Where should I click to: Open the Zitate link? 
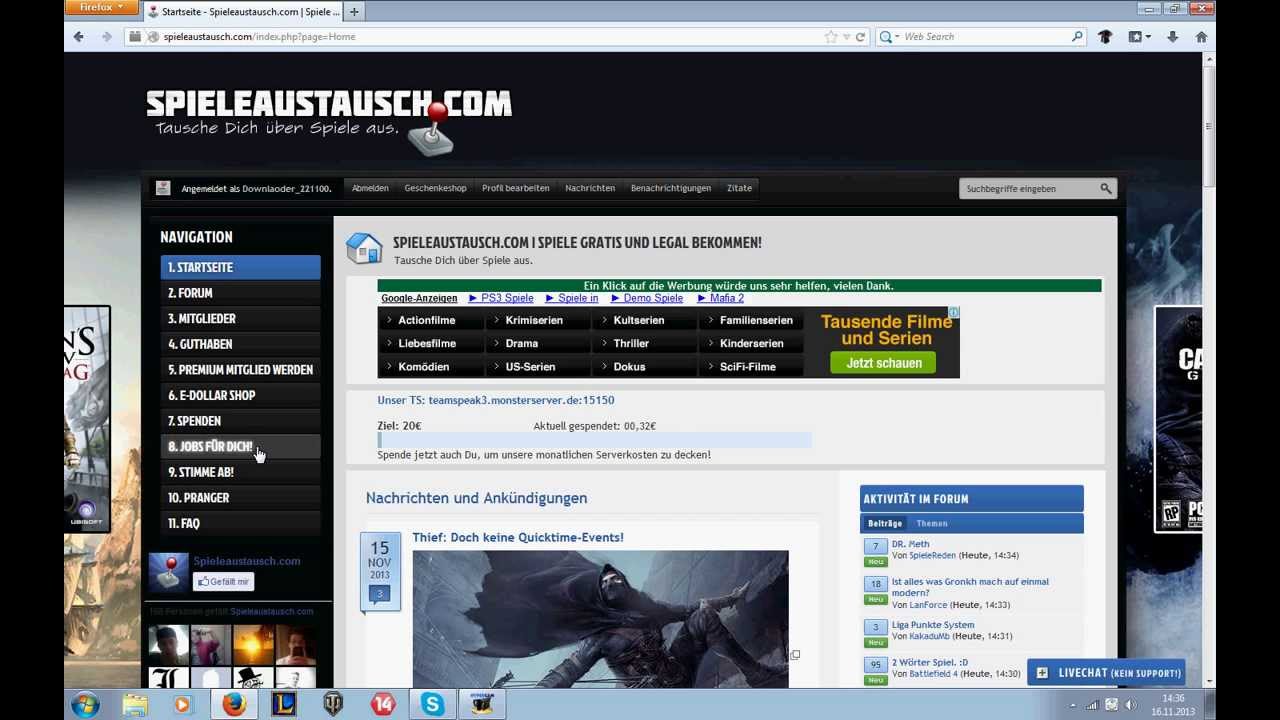pyautogui.click(x=739, y=188)
